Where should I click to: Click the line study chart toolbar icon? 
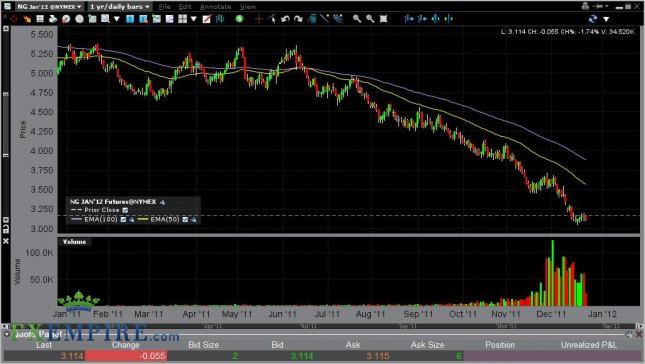[169, 19]
